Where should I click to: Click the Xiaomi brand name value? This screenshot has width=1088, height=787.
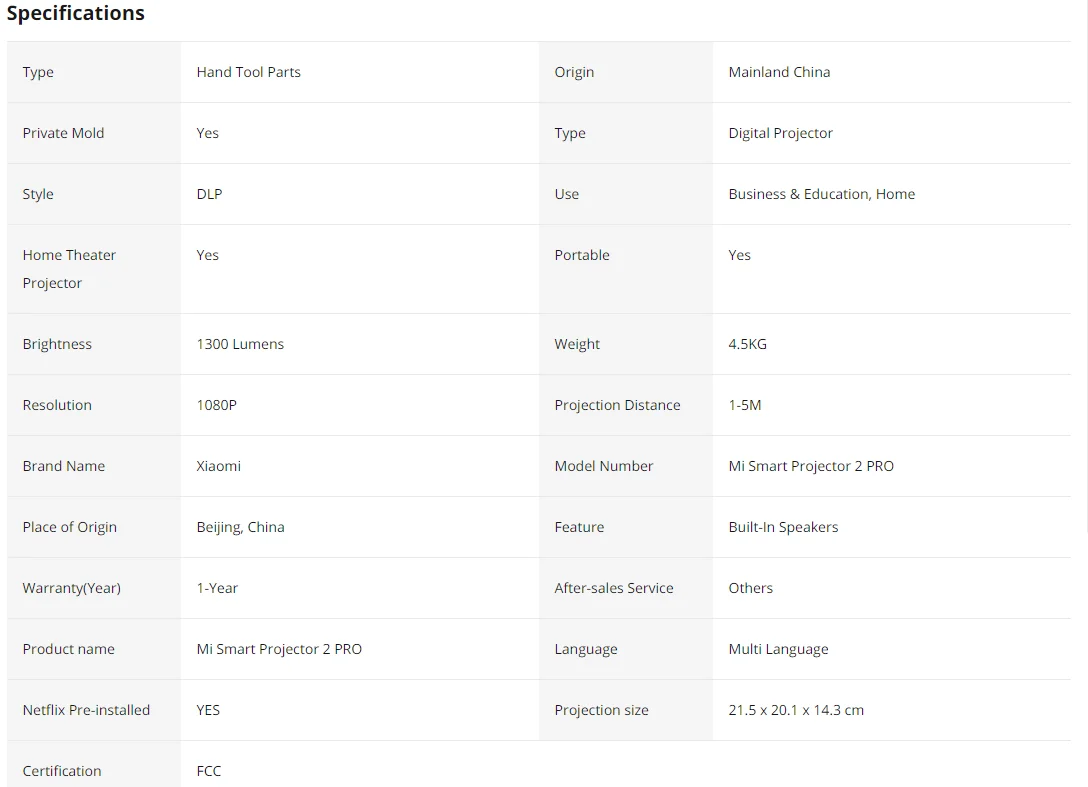click(x=218, y=466)
